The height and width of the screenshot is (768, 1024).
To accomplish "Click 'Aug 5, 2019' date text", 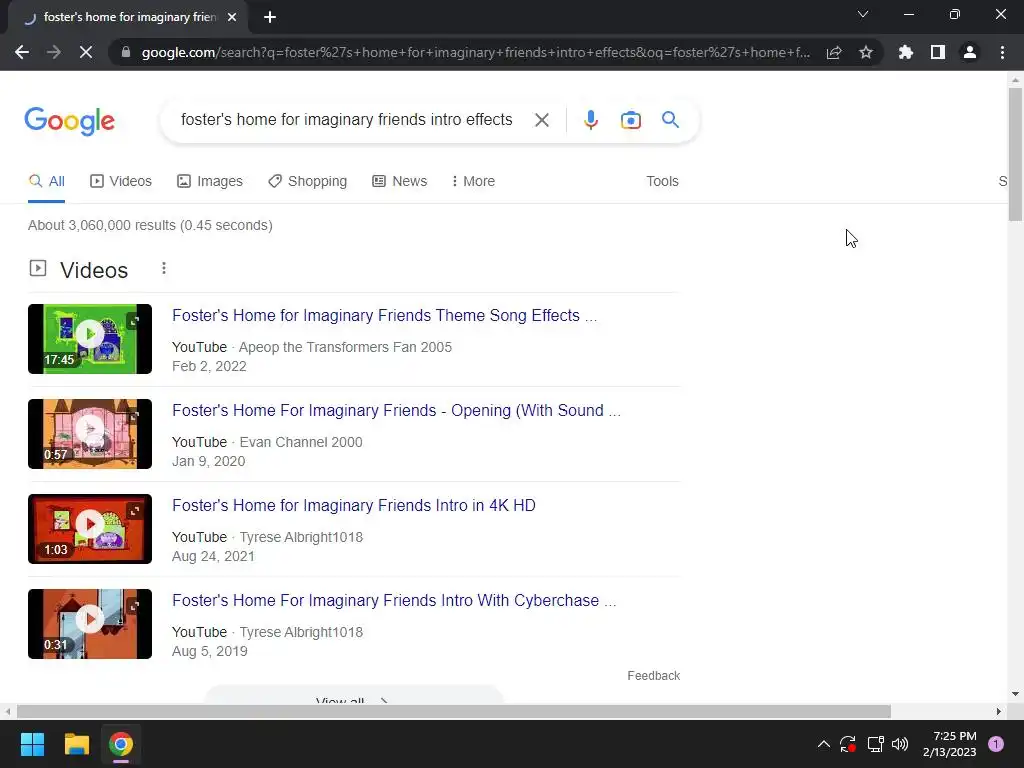I will 210,652.
